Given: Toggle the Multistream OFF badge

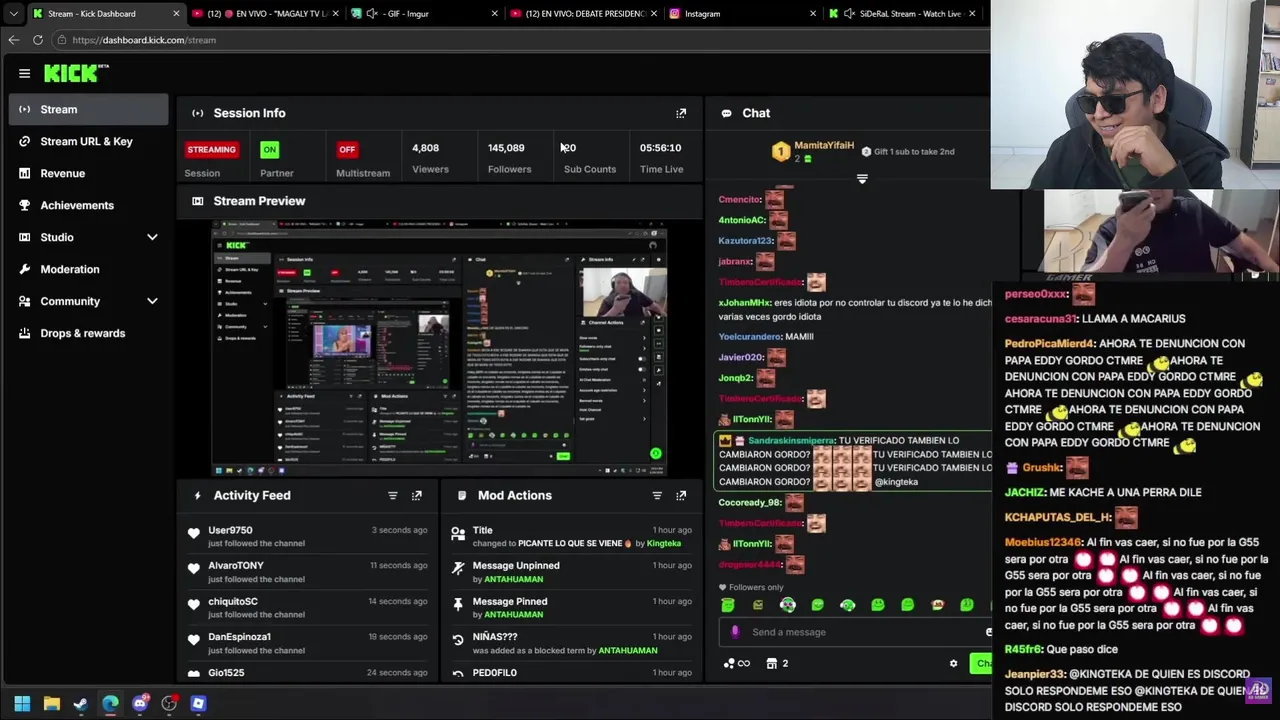Looking at the screenshot, I should [347, 149].
